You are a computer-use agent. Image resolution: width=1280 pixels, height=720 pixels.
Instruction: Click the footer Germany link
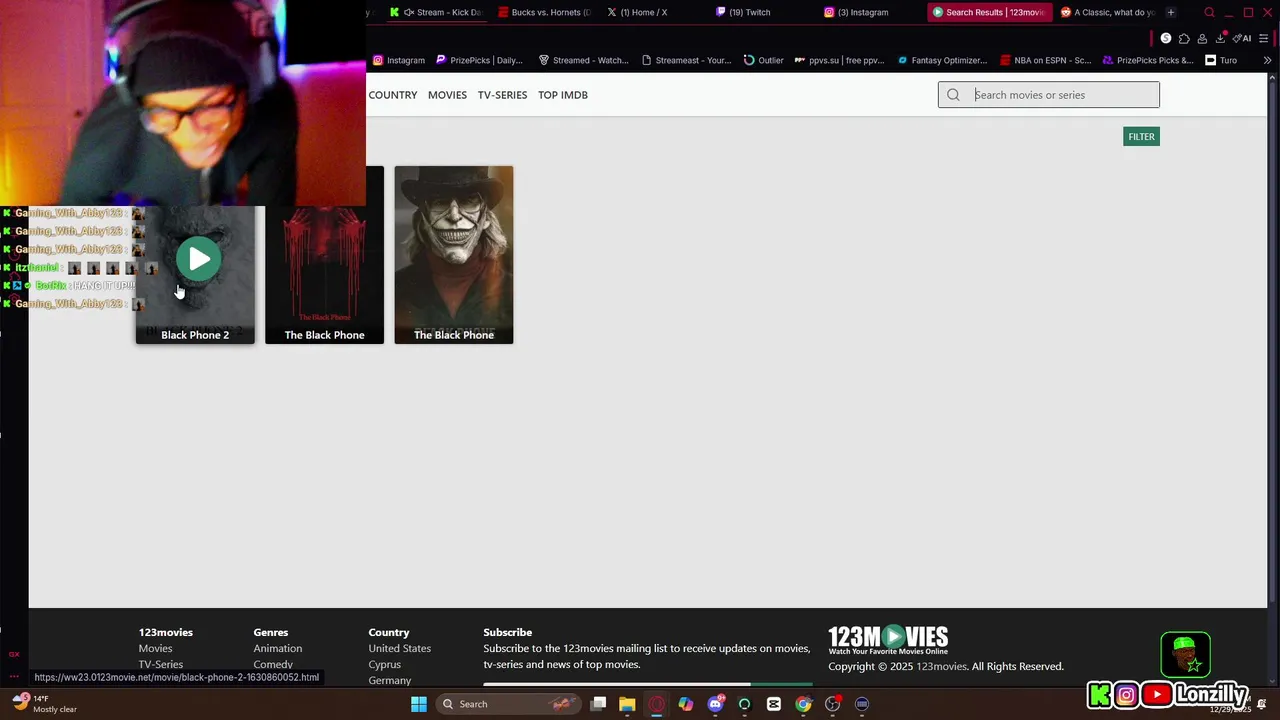[390, 680]
